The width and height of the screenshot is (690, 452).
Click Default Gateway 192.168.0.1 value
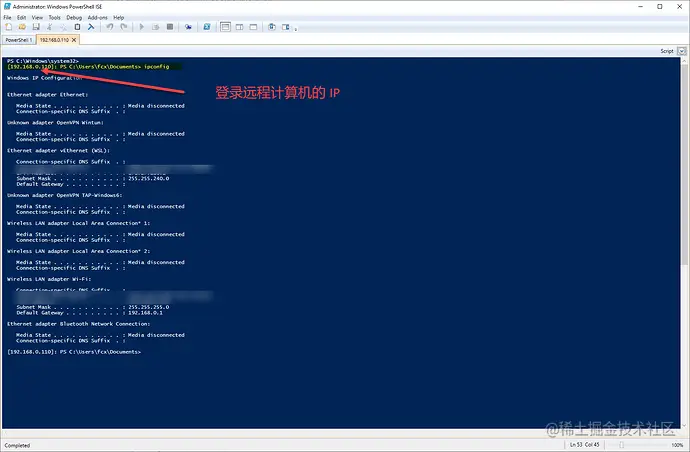pos(145,313)
